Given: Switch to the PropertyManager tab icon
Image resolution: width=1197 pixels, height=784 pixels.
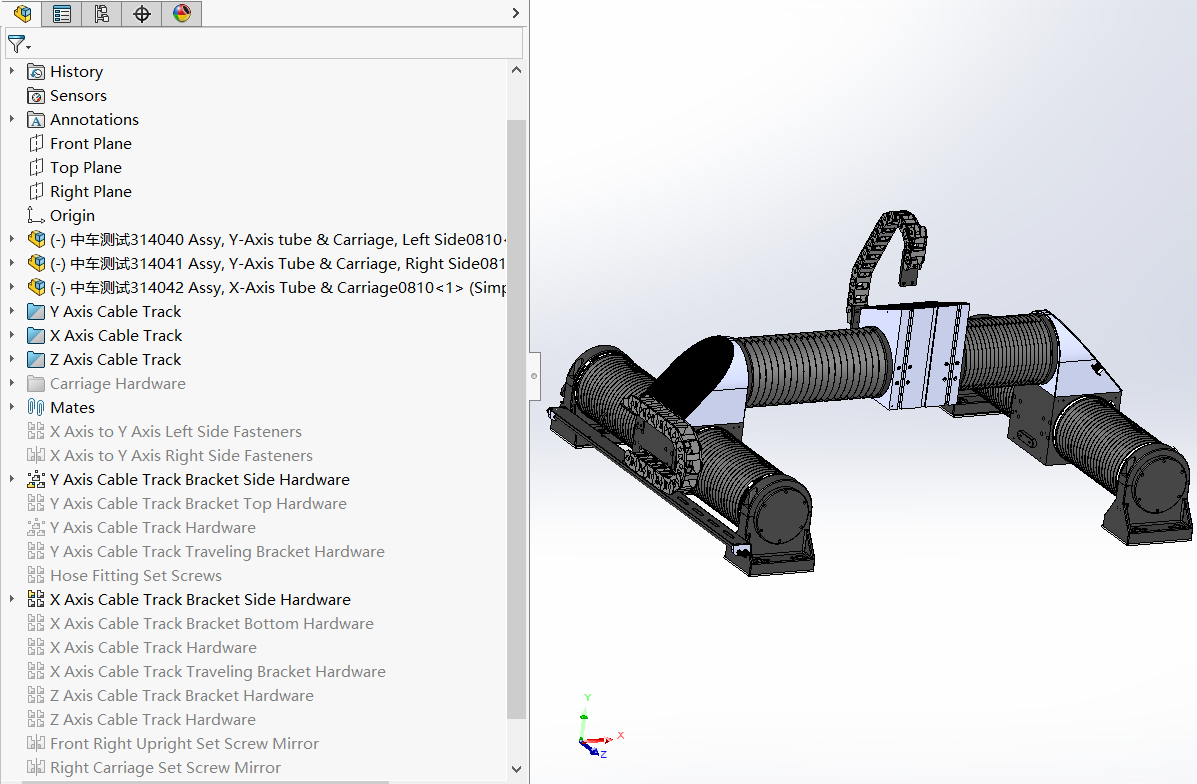Looking at the screenshot, I should tap(62, 13).
